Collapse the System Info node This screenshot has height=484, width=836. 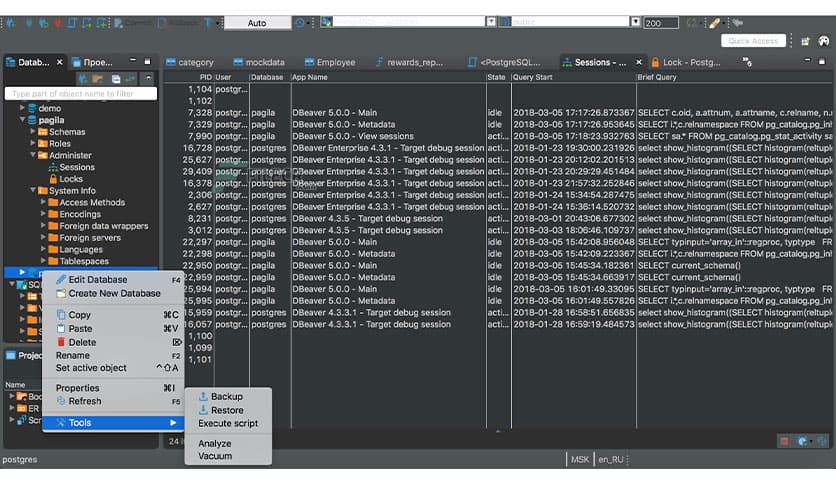(x=33, y=190)
